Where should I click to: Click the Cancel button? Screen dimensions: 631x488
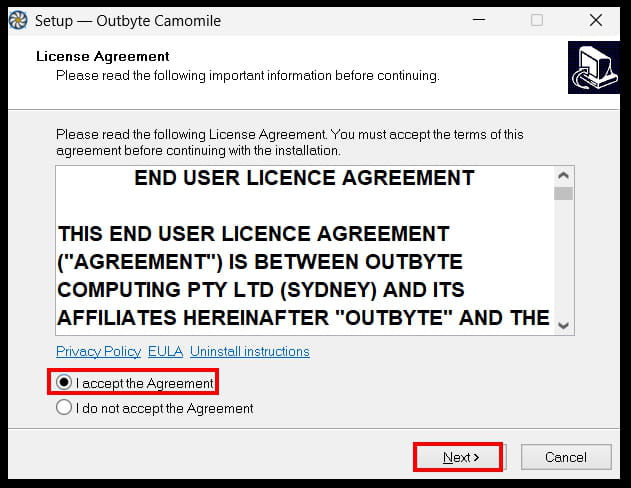566,457
